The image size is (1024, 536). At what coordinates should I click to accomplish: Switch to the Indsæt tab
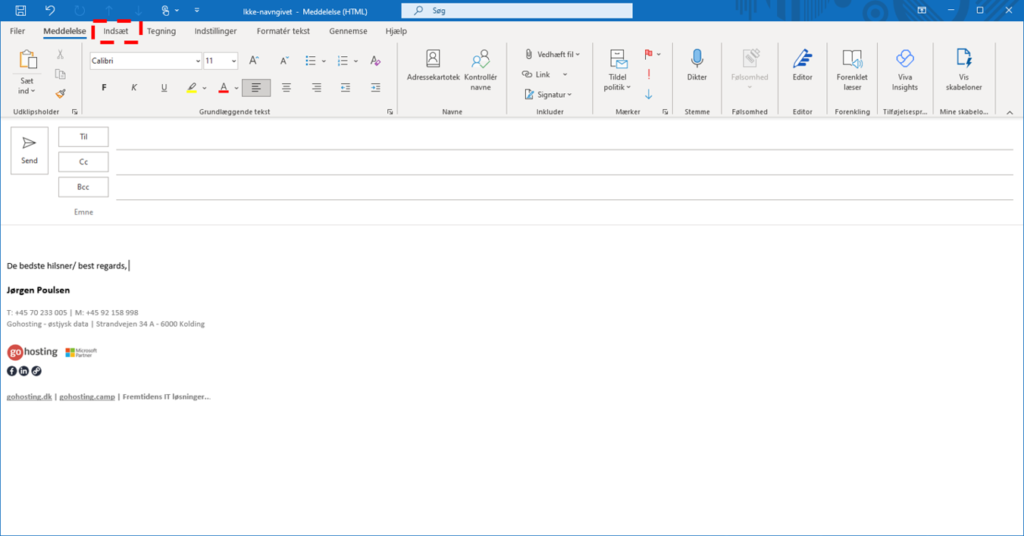[115, 31]
